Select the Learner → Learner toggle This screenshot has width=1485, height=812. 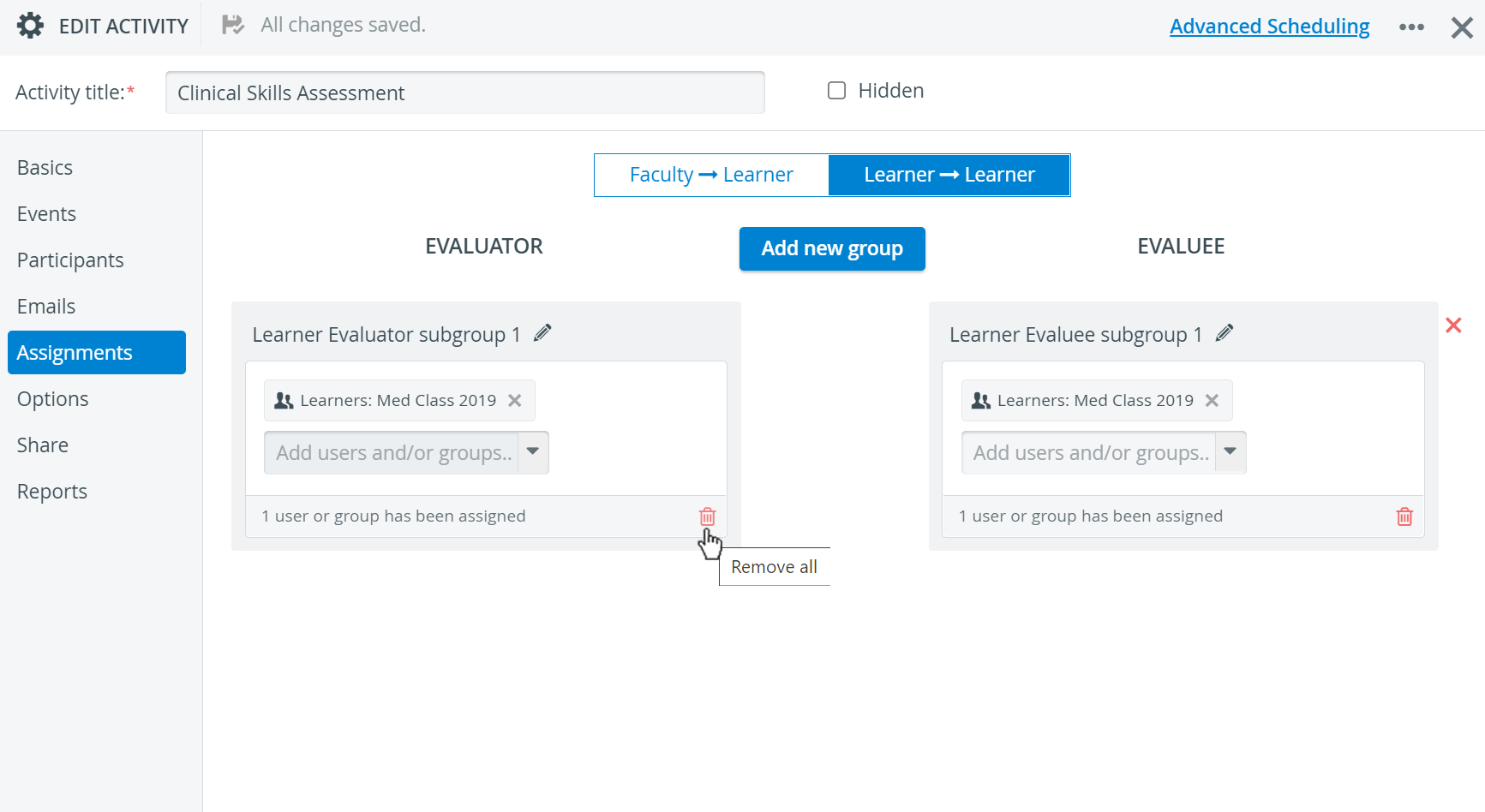tap(949, 175)
